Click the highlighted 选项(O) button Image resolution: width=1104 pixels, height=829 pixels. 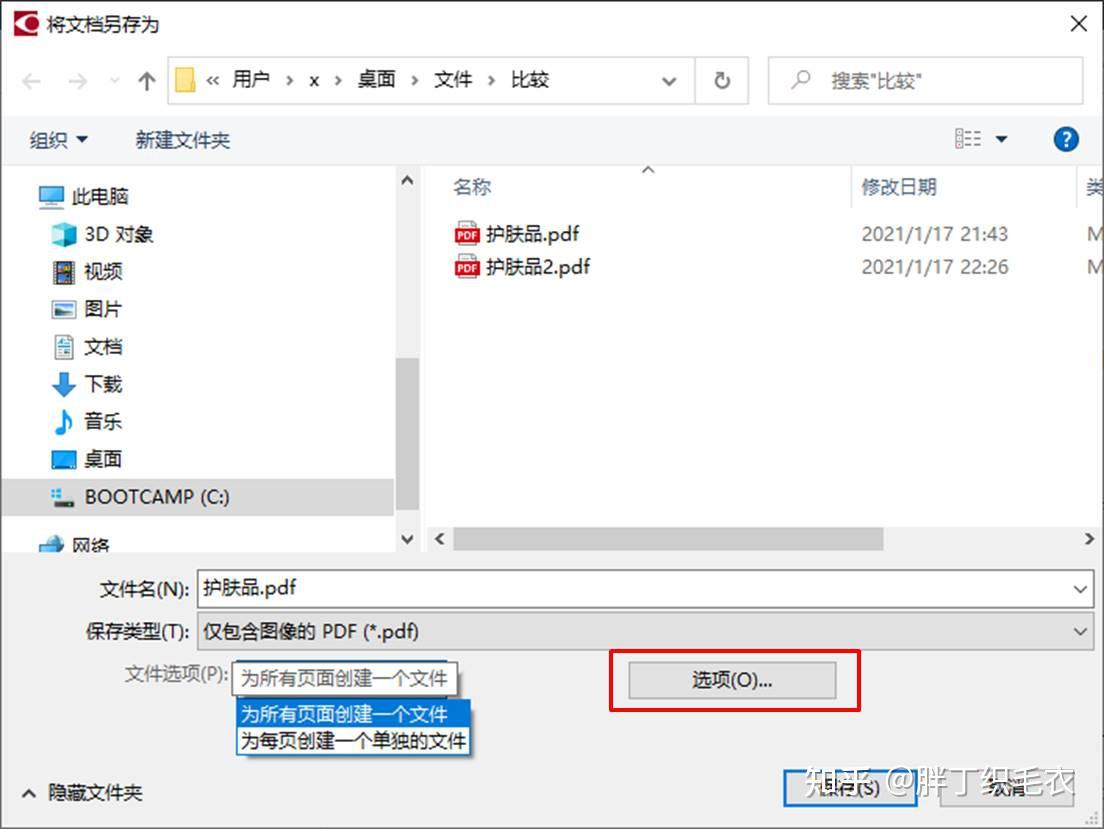click(x=733, y=680)
